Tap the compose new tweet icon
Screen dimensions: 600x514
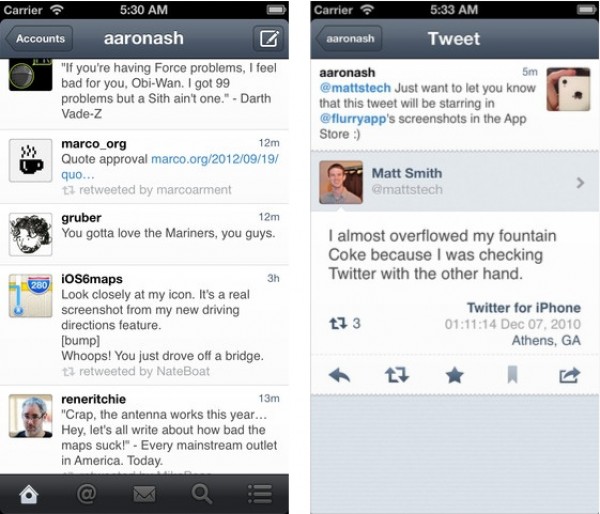268,38
